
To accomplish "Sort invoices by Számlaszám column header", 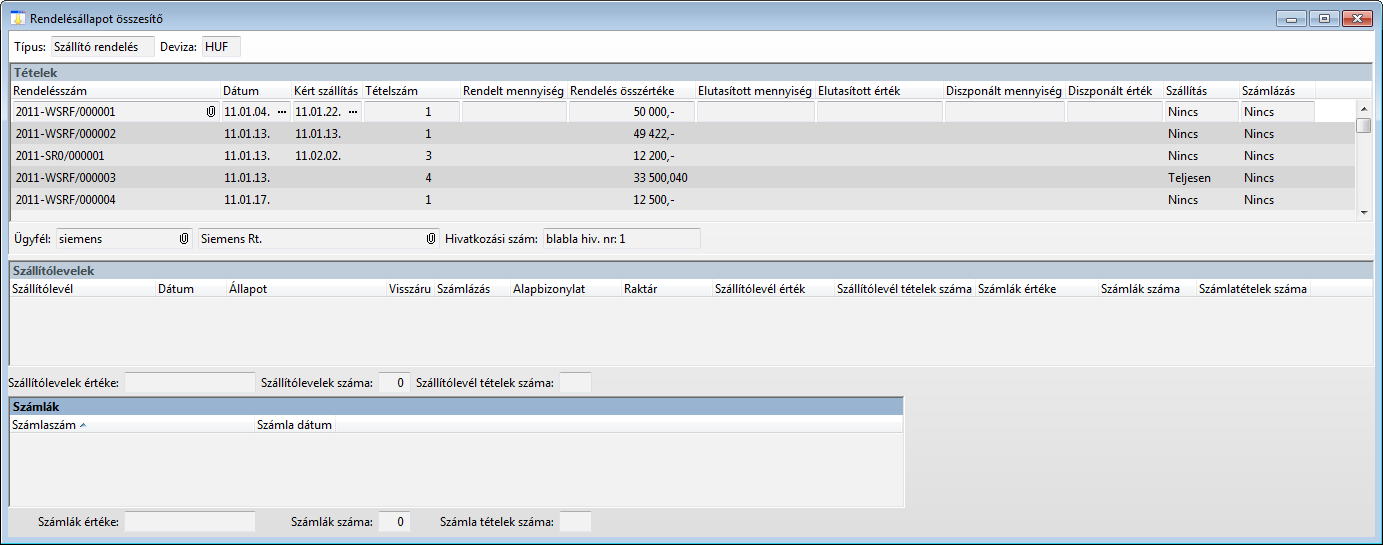I will coord(131,425).
